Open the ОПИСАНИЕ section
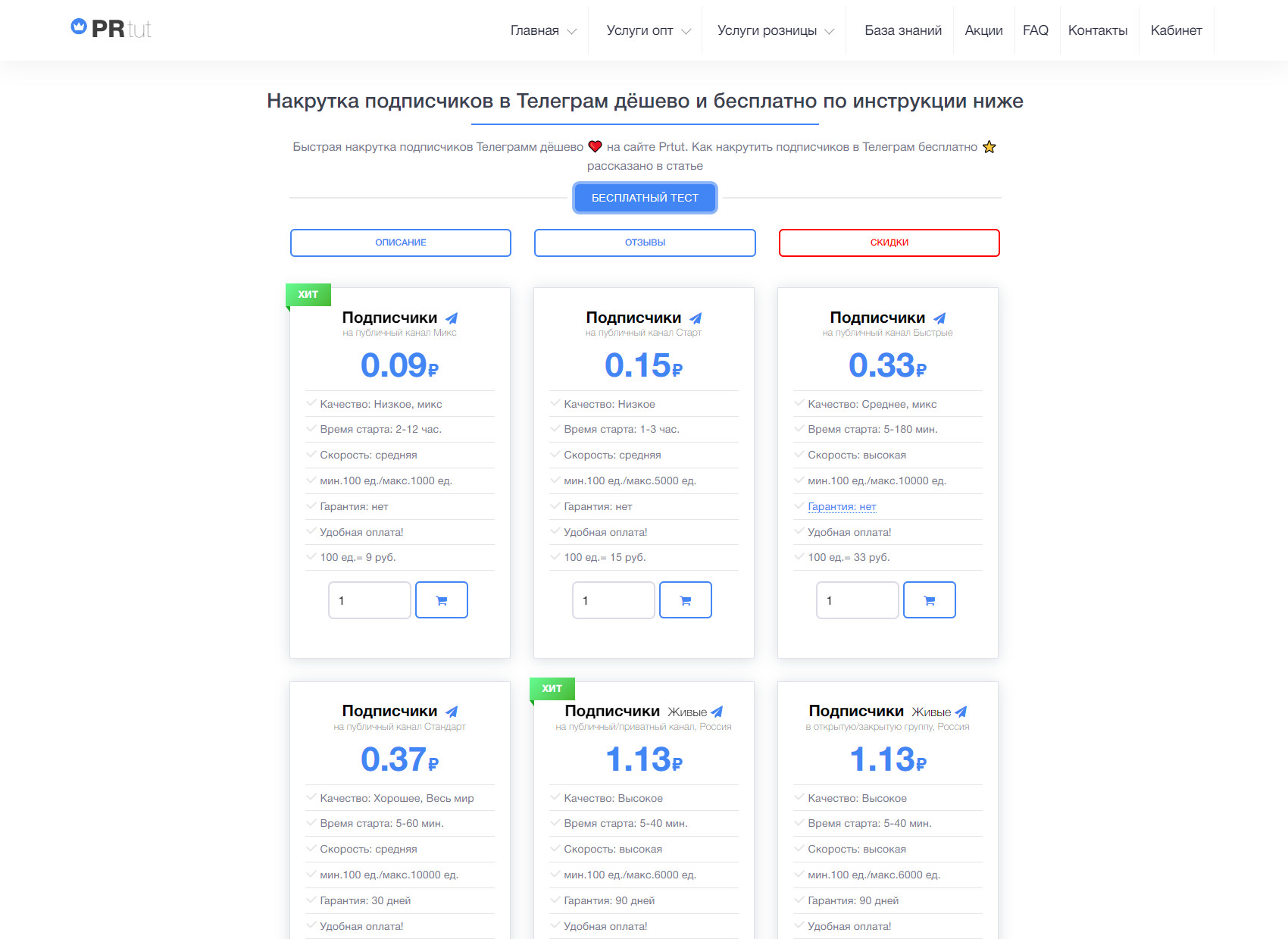 (401, 243)
